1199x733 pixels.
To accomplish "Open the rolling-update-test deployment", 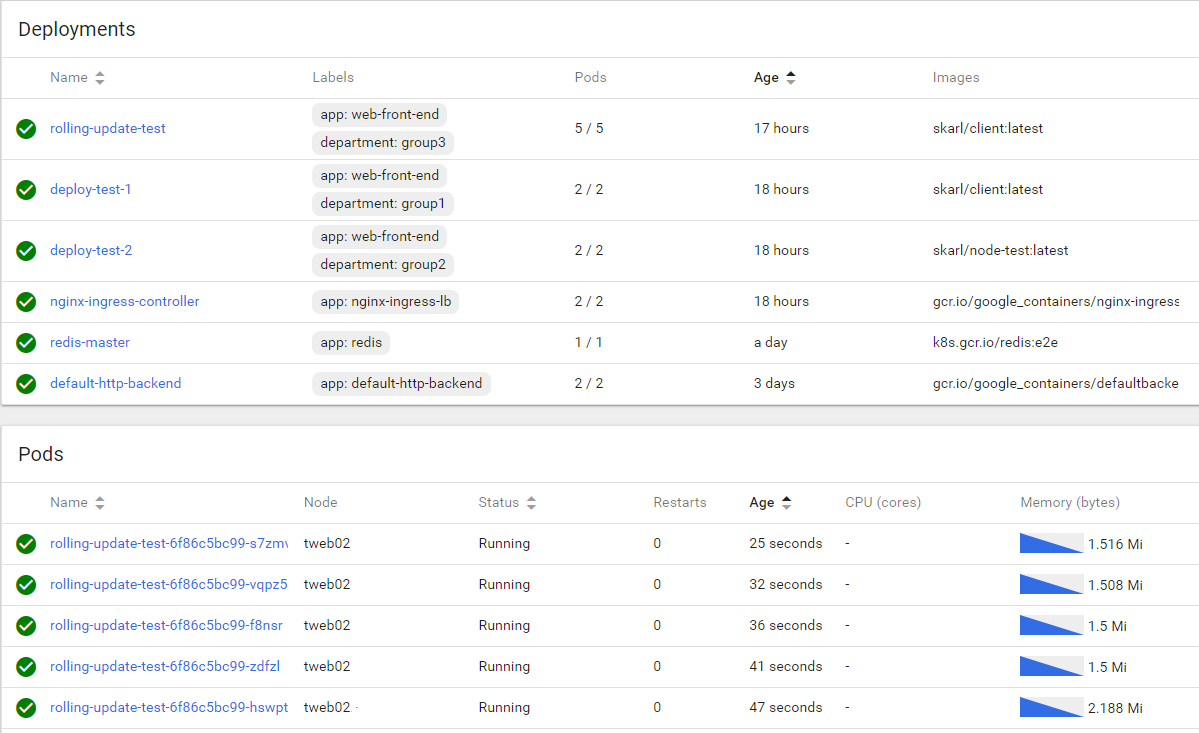I will coord(108,128).
